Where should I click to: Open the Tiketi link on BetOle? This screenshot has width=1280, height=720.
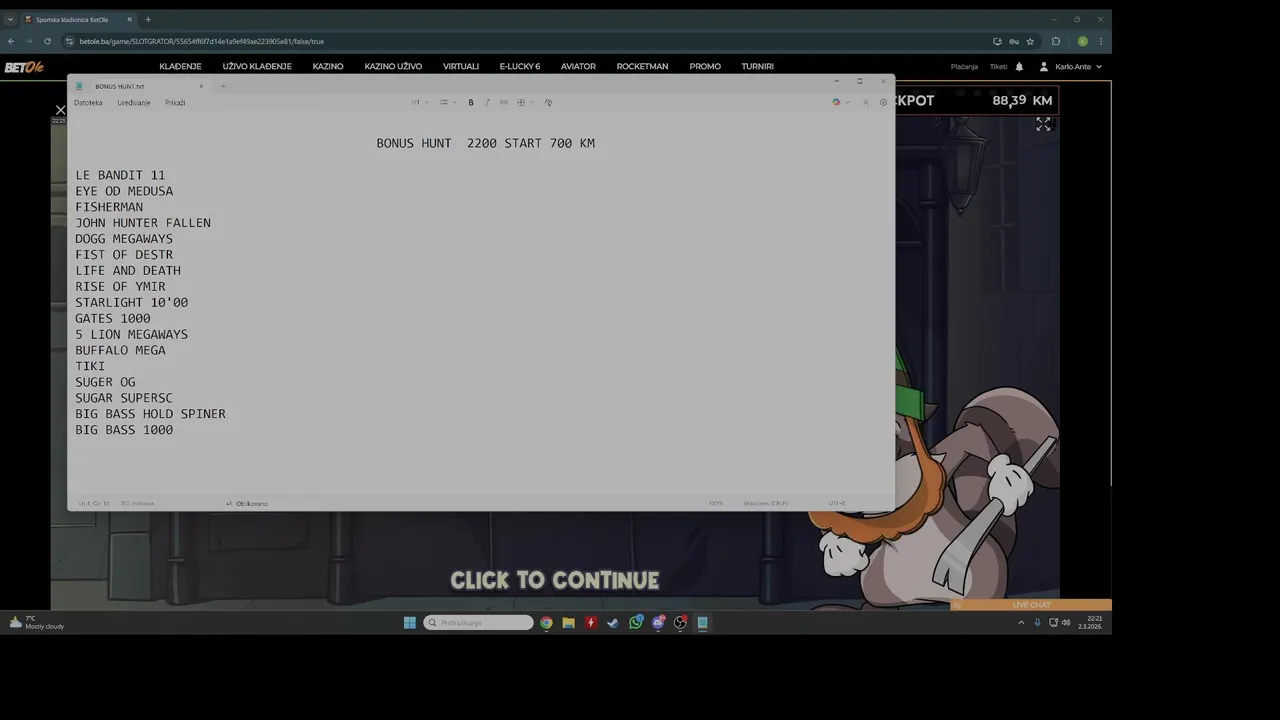pos(998,67)
